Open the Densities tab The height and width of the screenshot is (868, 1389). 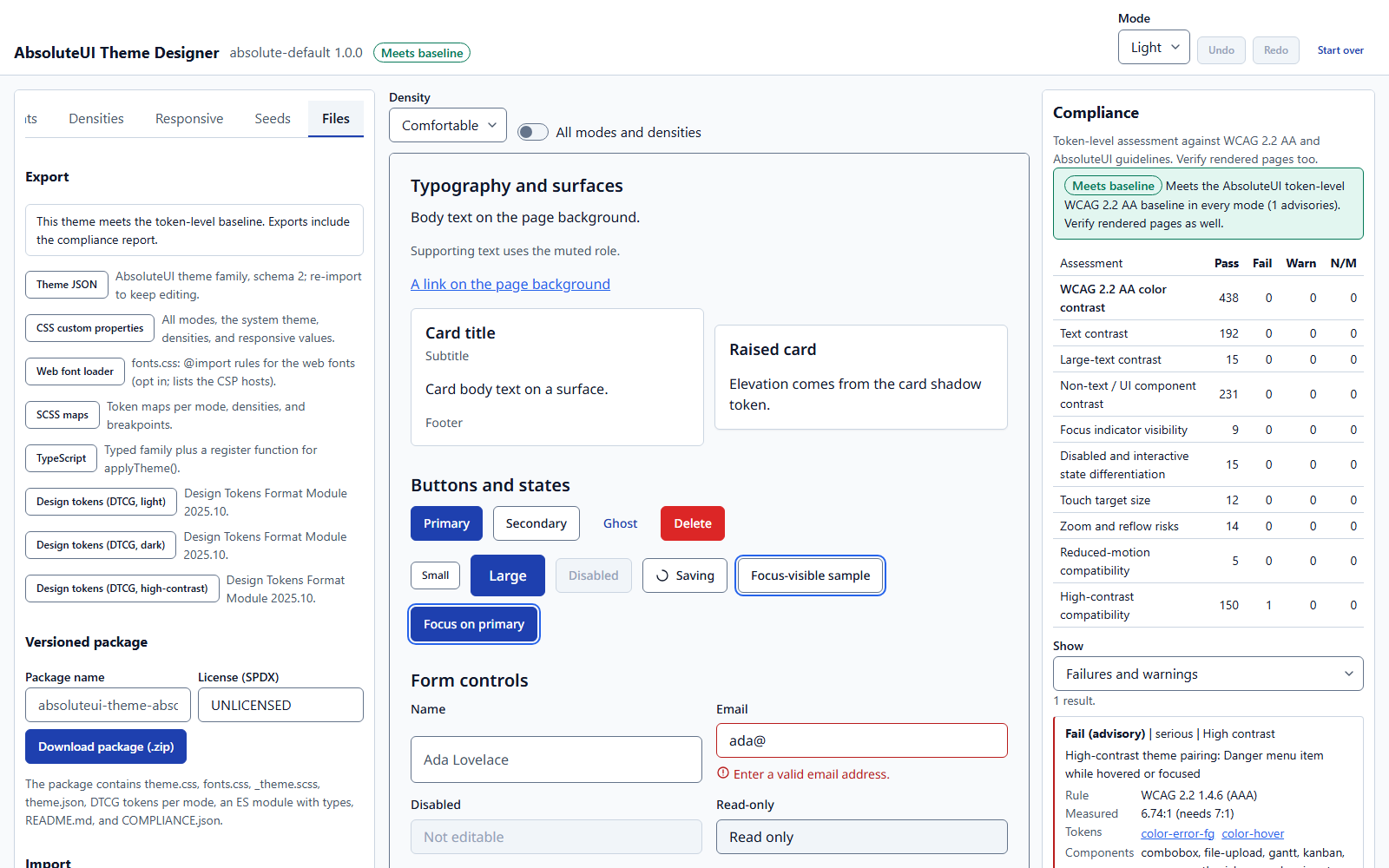96,119
